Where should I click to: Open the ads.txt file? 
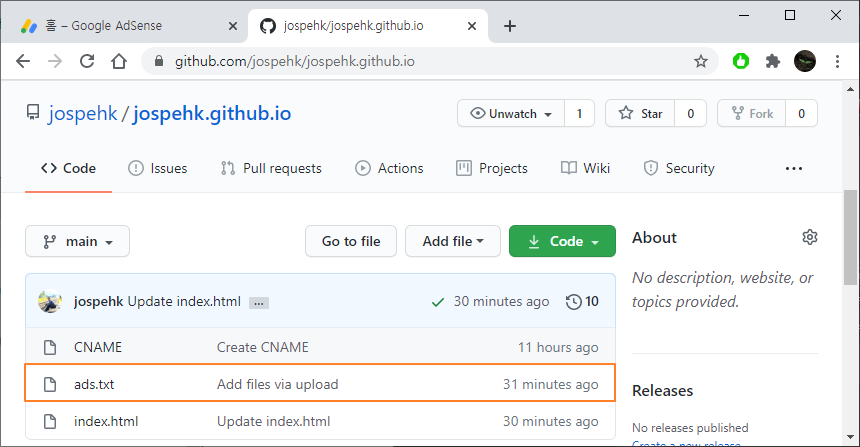pyautogui.click(x=94, y=384)
